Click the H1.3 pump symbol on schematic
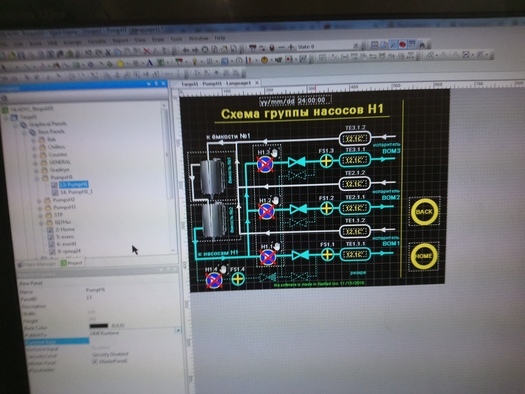 265,164
